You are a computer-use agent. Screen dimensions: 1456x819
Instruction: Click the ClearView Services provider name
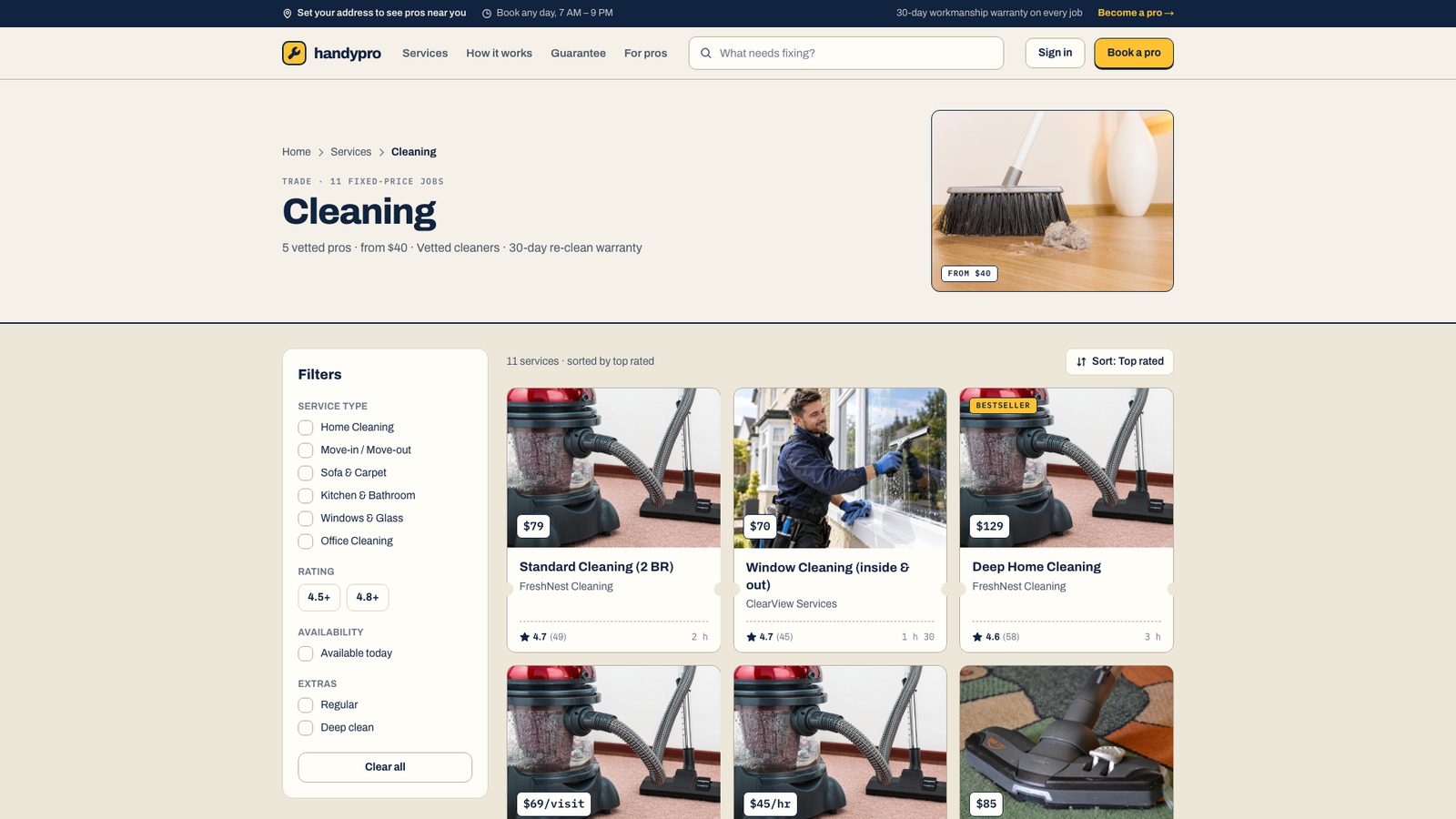coord(792,604)
